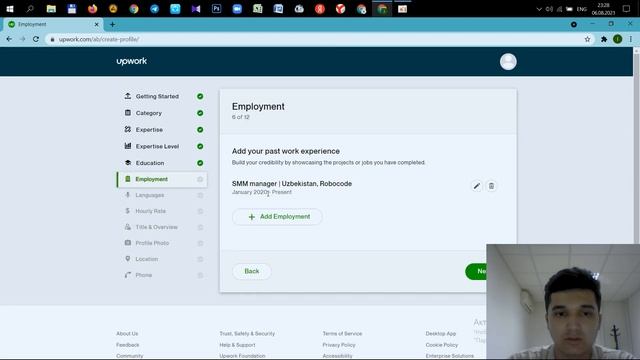Viewport: 640px width, 360px height.
Task: Click the Add Employment button
Action: [278, 217]
